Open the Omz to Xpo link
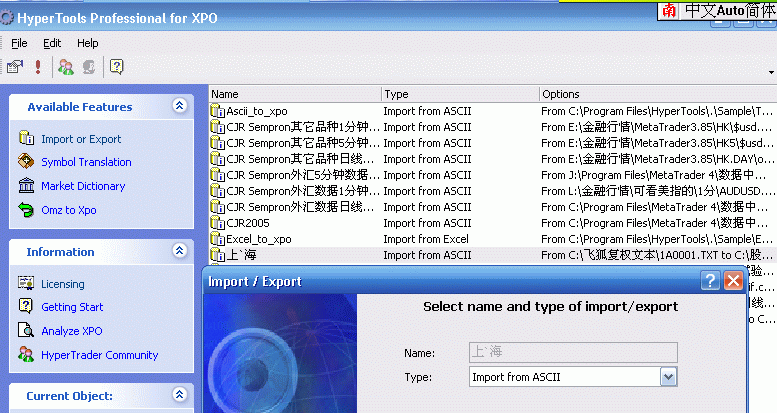This screenshot has height=413, width=777. pyautogui.click(x=69, y=210)
